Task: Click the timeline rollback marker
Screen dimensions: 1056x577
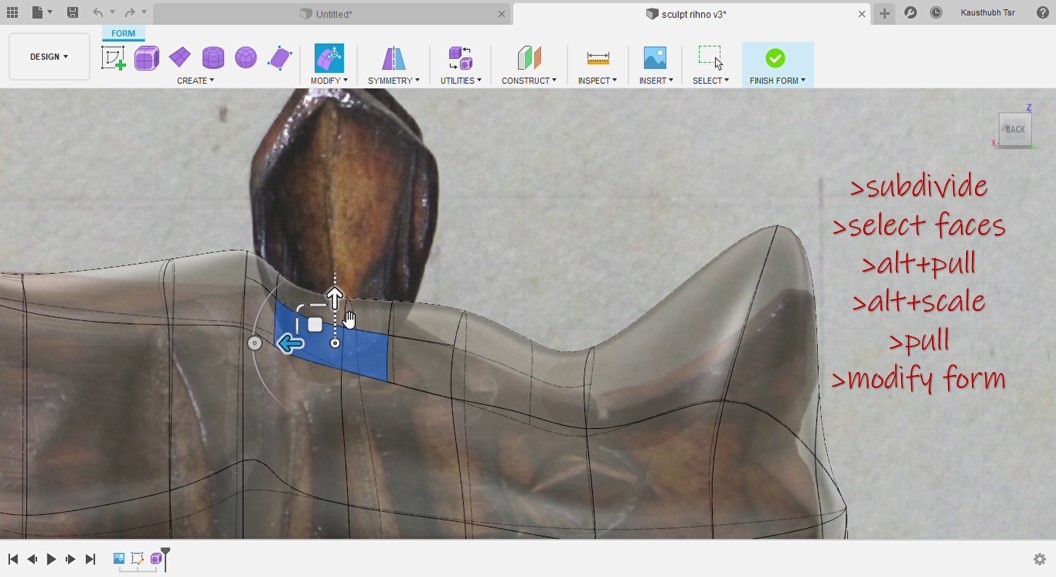Action: [x=166, y=558]
